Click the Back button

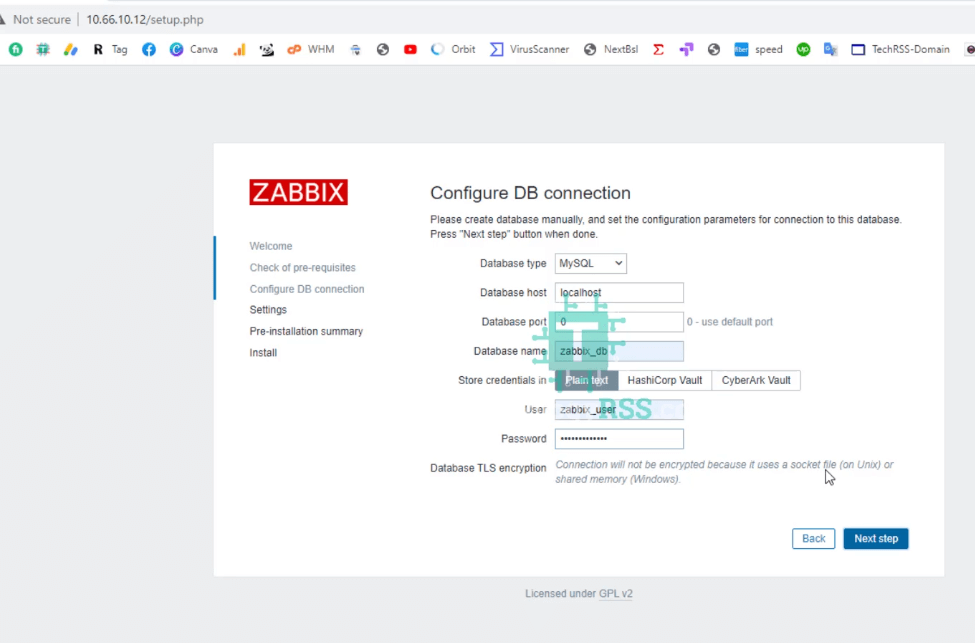[x=813, y=539]
